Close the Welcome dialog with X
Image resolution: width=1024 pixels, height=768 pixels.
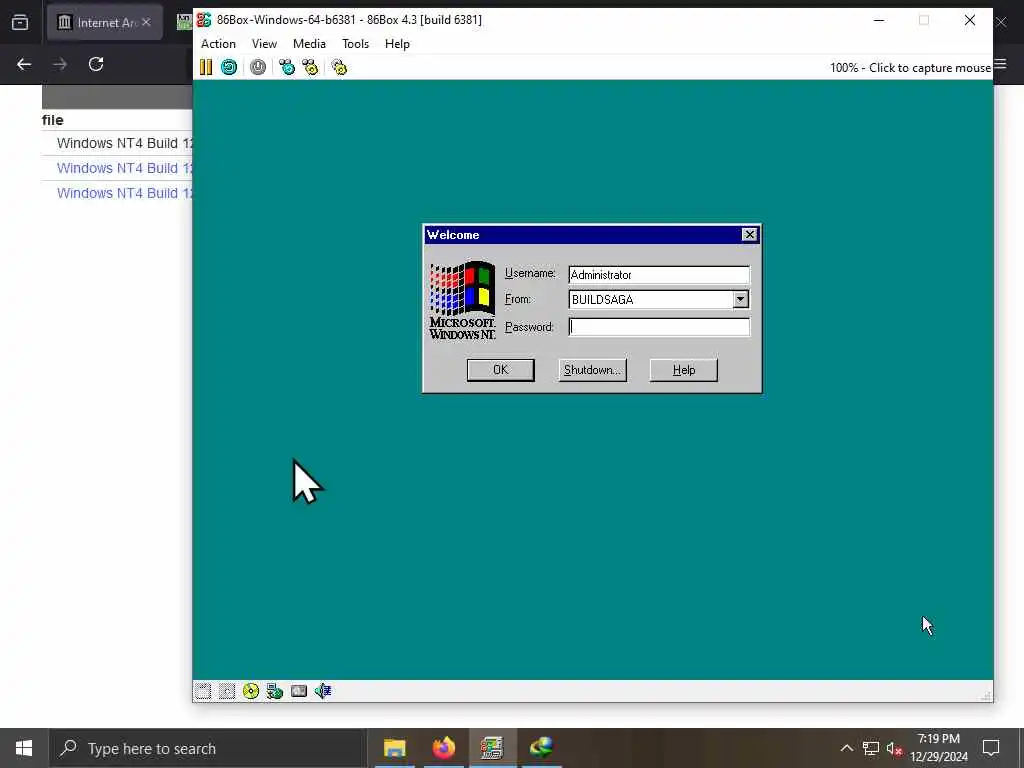tap(750, 234)
